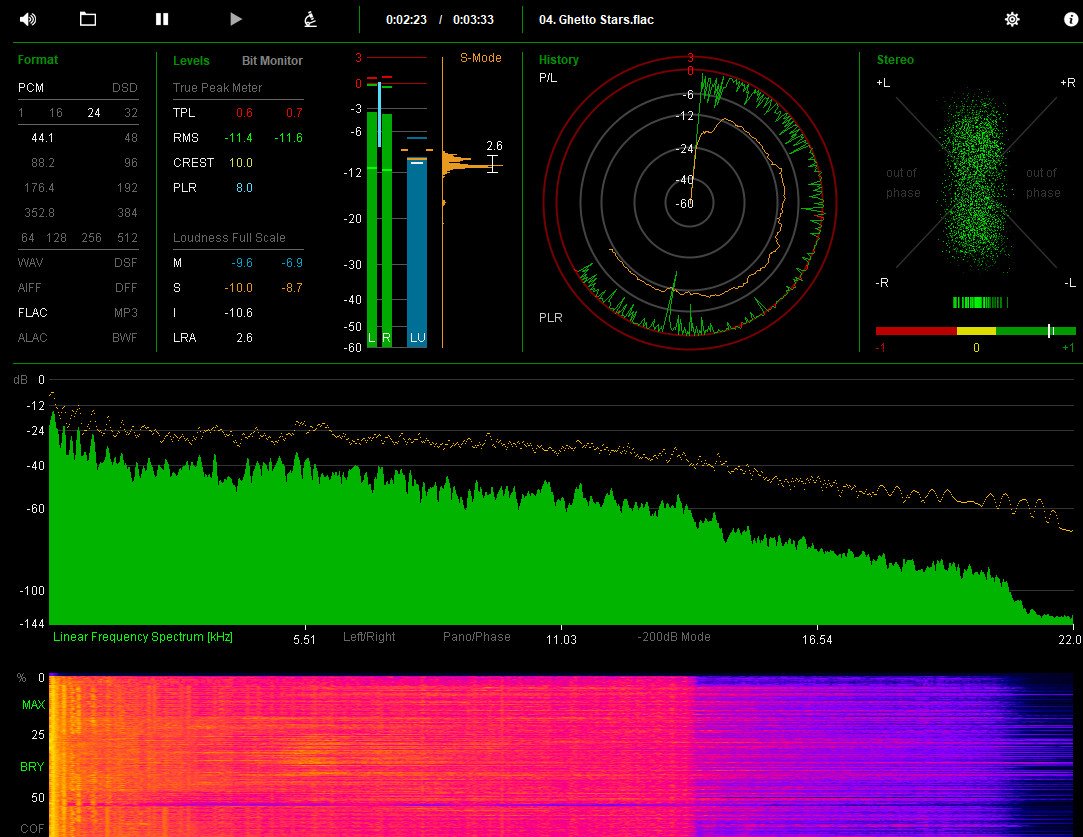Screen dimensions: 1083x837
Task: Pause playback of Ghetto Stars
Action: pos(161,19)
